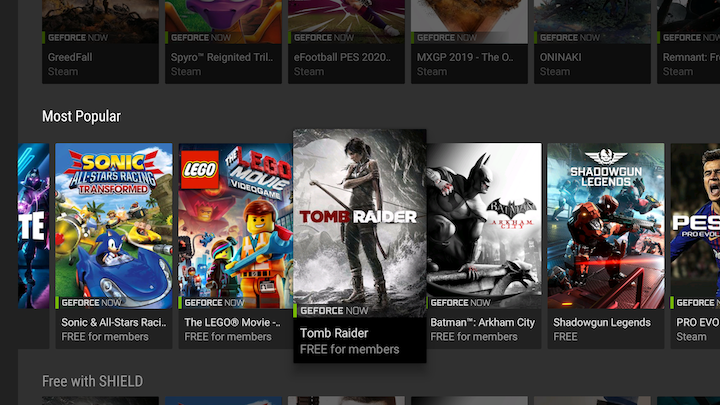Open Shadowgun Legends cover art
Viewport: 720px width, 405px height.
pyautogui.click(x=606, y=226)
